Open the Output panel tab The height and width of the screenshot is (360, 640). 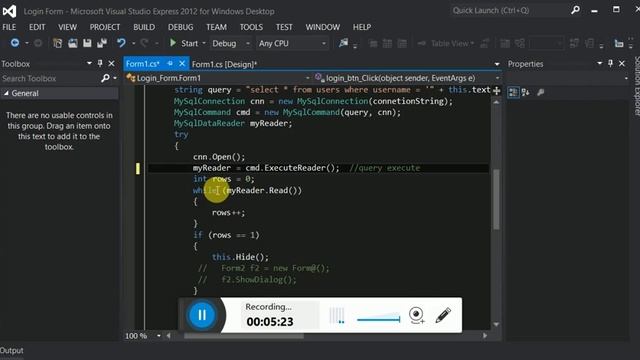[x=12, y=351]
